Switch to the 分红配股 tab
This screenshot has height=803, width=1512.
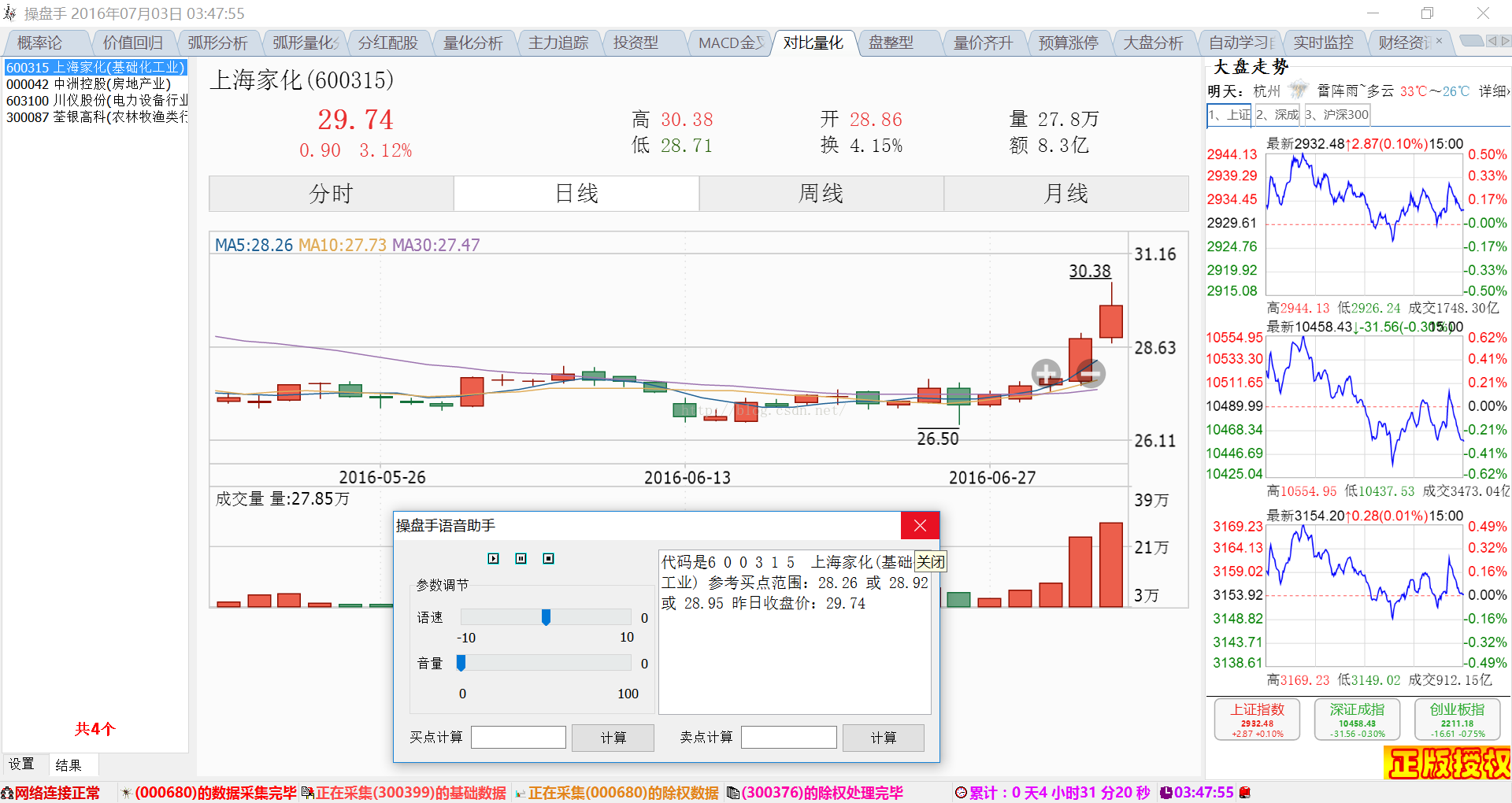pyautogui.click(x=387, y=43)
